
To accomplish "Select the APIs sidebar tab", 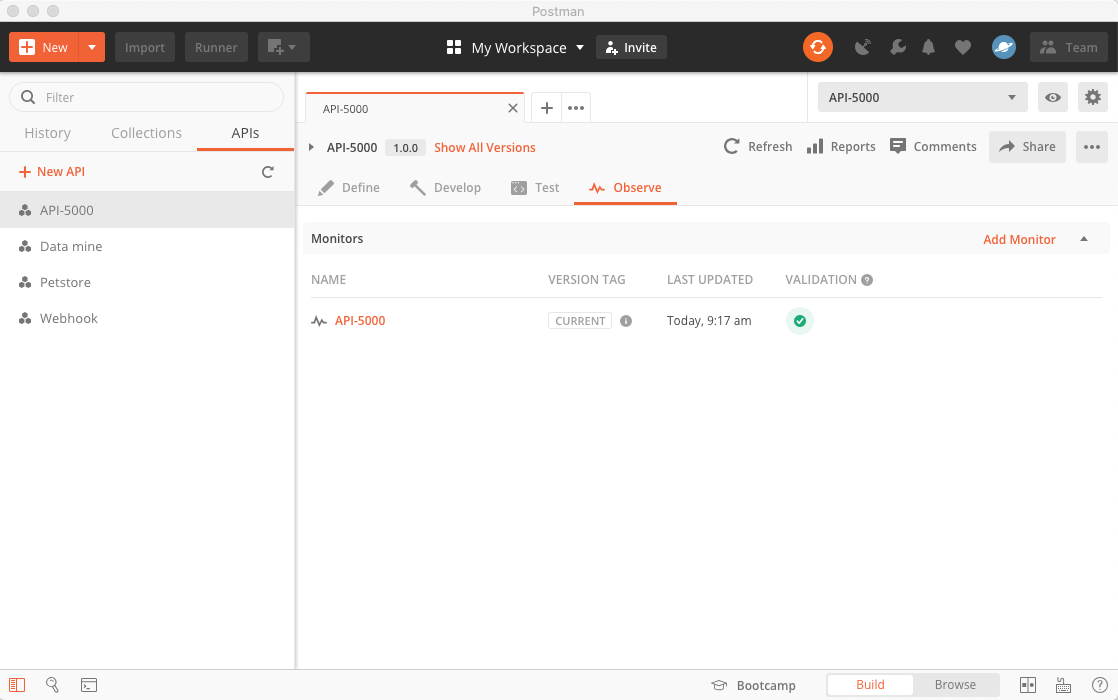I will coord(245,133).
